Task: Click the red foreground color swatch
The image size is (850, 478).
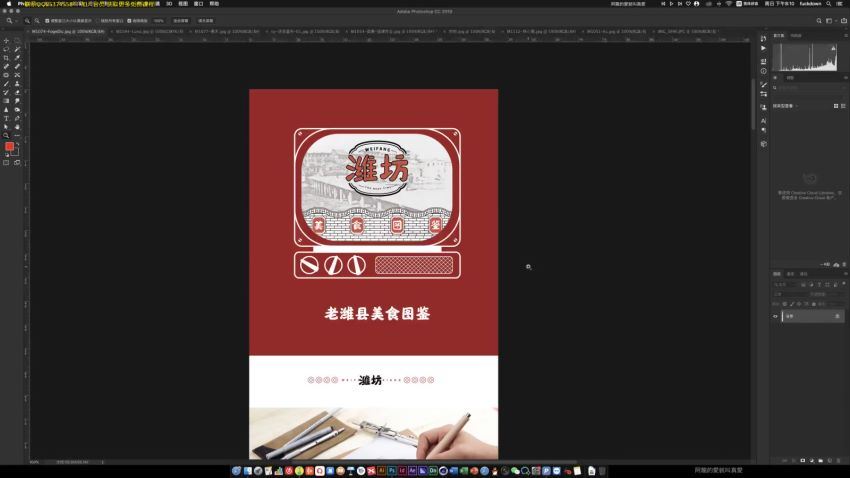Action: point(9,146)
